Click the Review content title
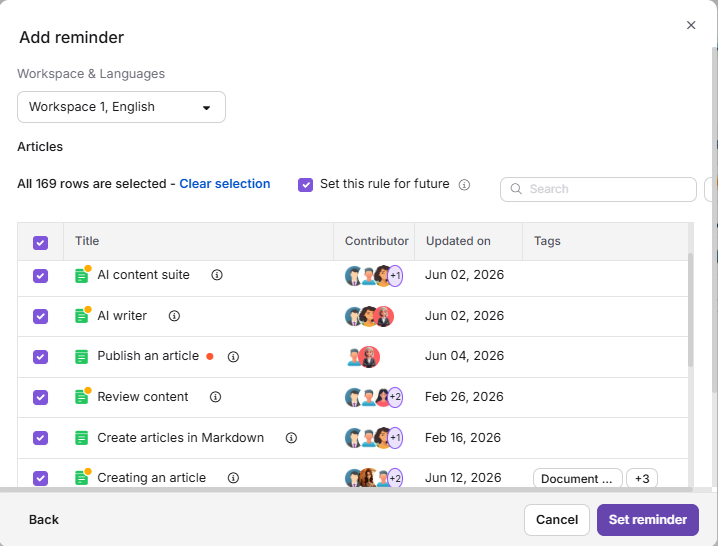Viewport: 718px width, 546px height. (142, 397)
